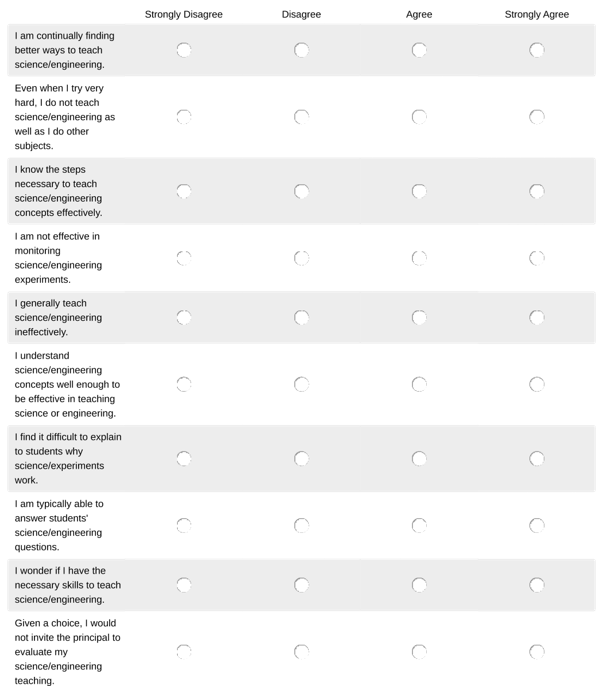This screenshot has height=694, width=603.
Task: Mark Agree for not effective monitoring experiments
Action: coord(419,258)
